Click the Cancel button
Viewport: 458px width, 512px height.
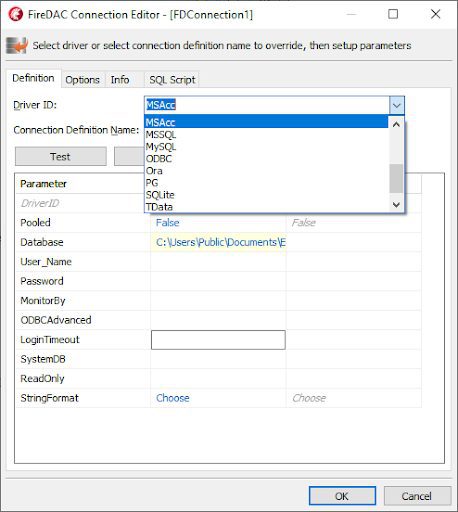click(417, 496)
